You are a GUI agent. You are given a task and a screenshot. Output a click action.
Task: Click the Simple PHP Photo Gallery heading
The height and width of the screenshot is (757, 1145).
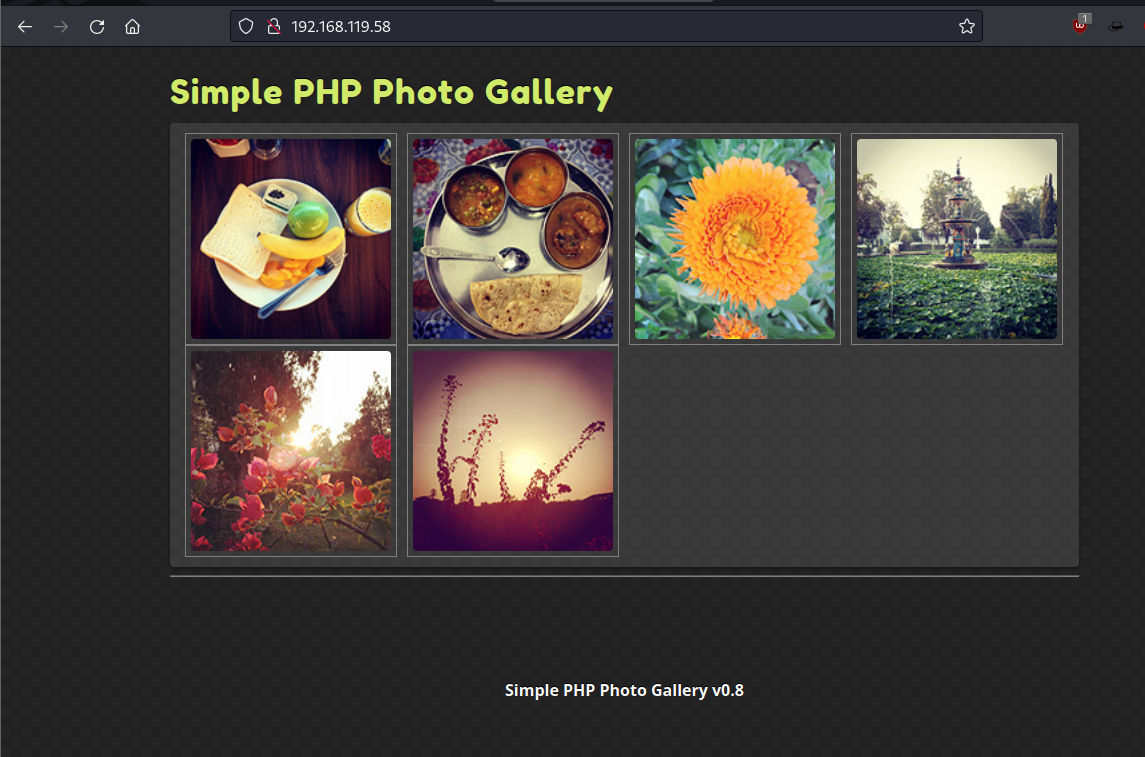(x=391, y=92)
